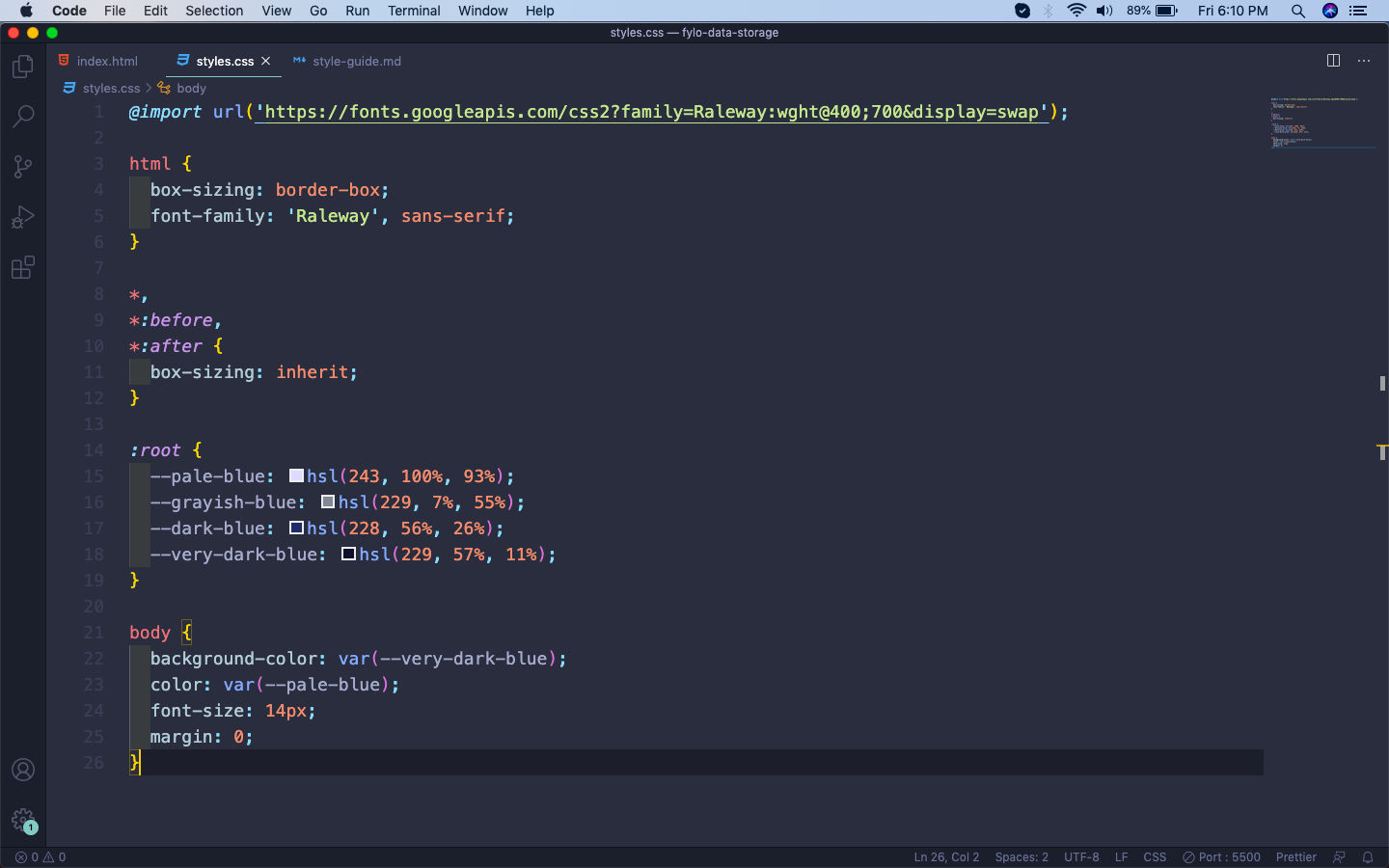Open the Window menu
Image resolution: width=1389 pixels, height=868 pixels.
(482, 11)
